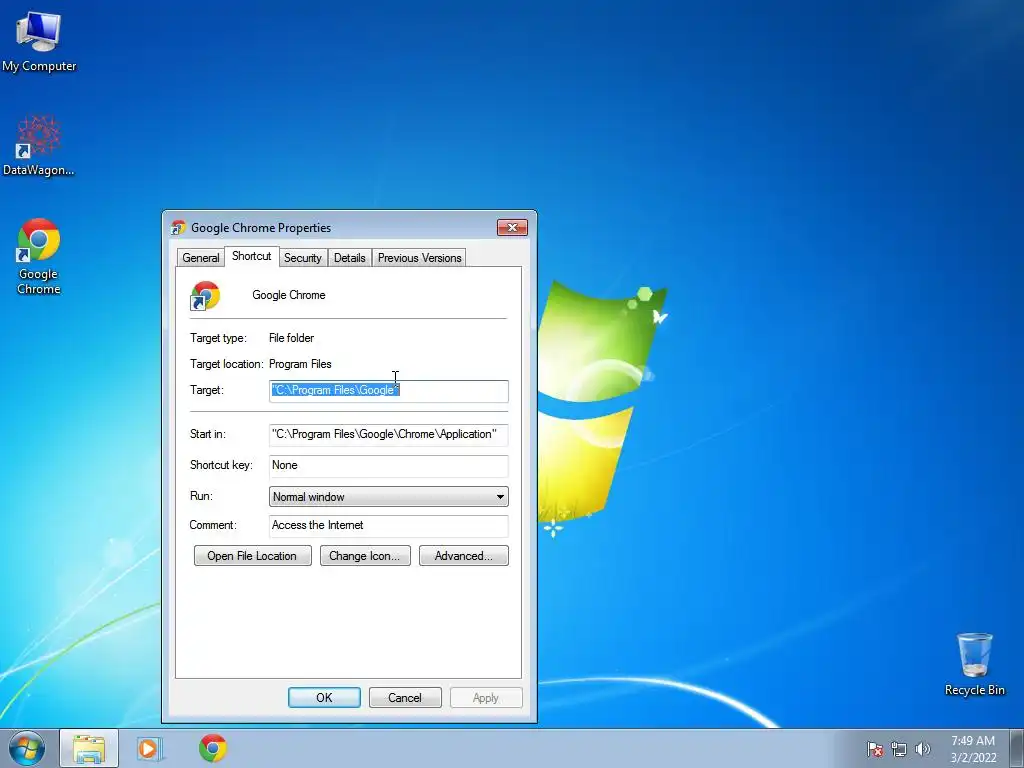Expand the Run dropdown list
Screen dimensions: 1024x768
(x=389, y=496)
